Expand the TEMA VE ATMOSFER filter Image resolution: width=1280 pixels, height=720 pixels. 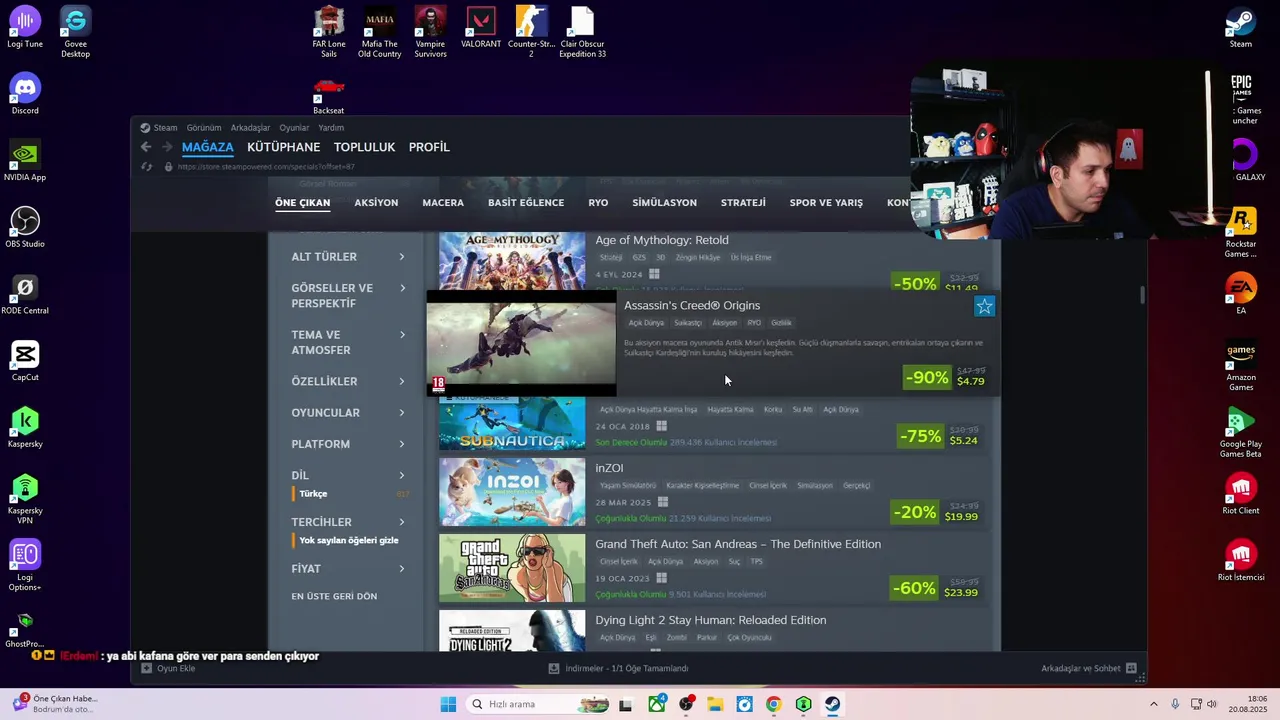[x=348, y=343]
